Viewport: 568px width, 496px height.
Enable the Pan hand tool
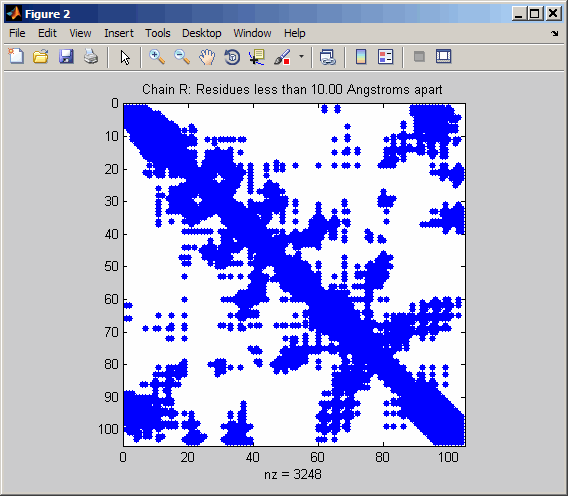click(207, 57)
